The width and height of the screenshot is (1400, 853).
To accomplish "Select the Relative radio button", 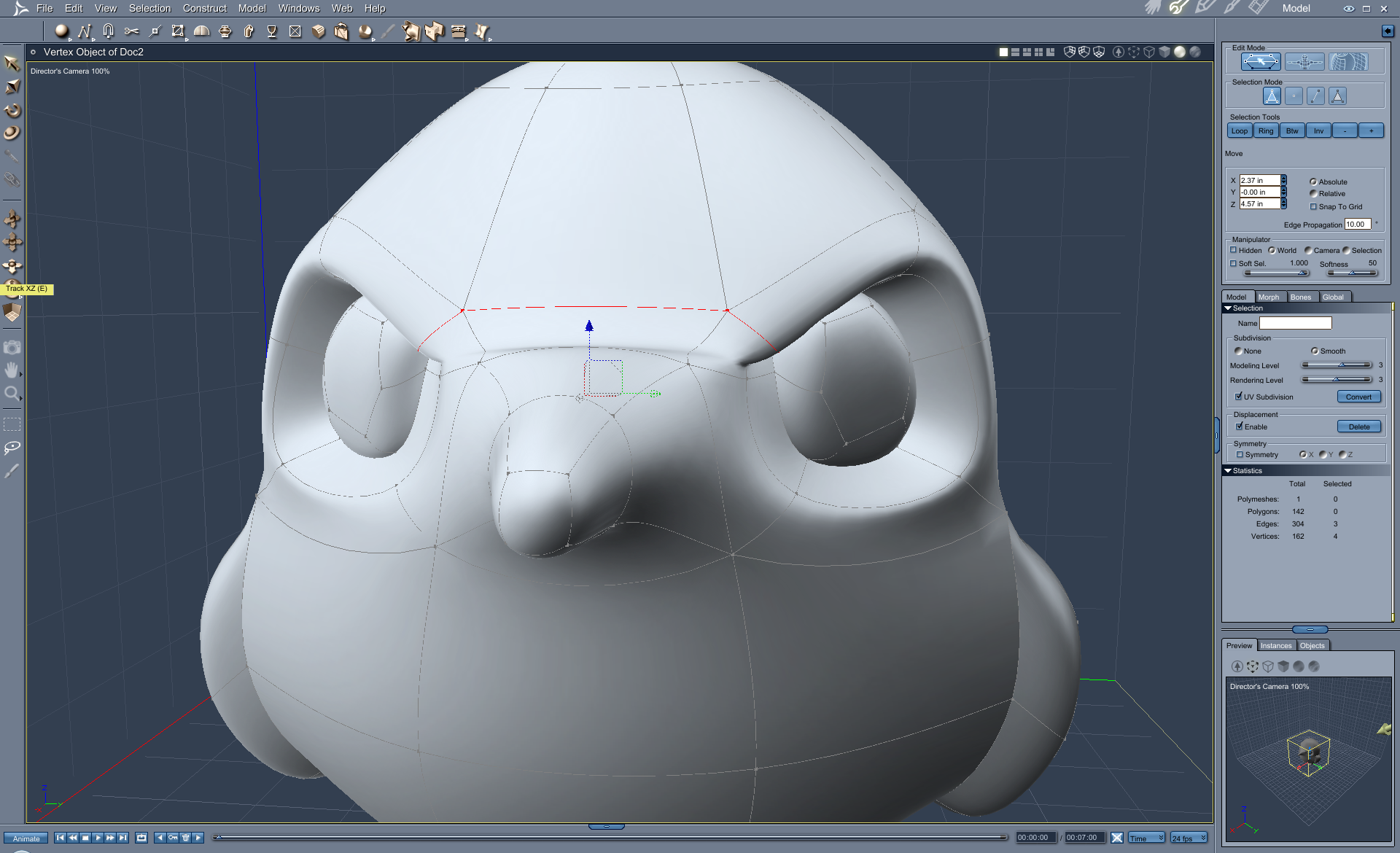I will coord(1313,194).
